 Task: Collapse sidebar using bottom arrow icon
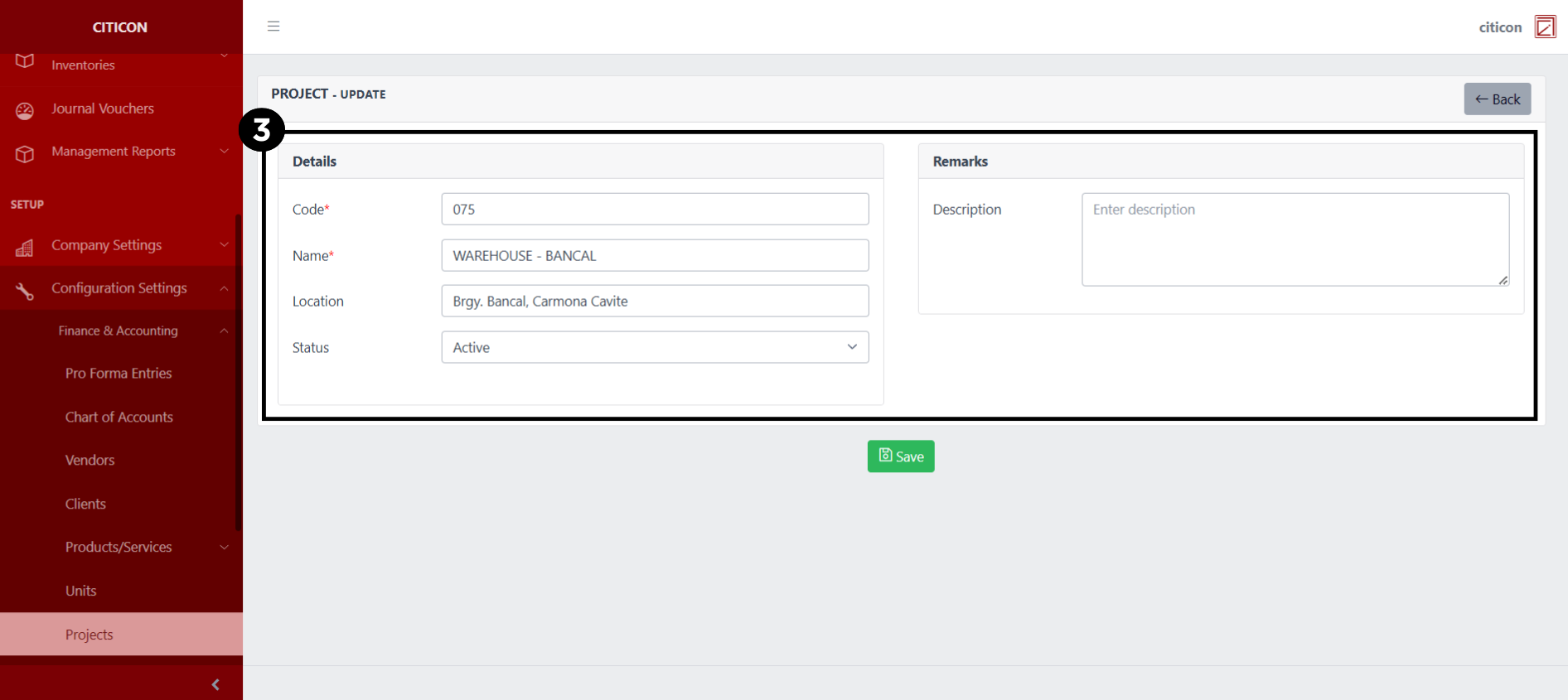tap(215, 684)
